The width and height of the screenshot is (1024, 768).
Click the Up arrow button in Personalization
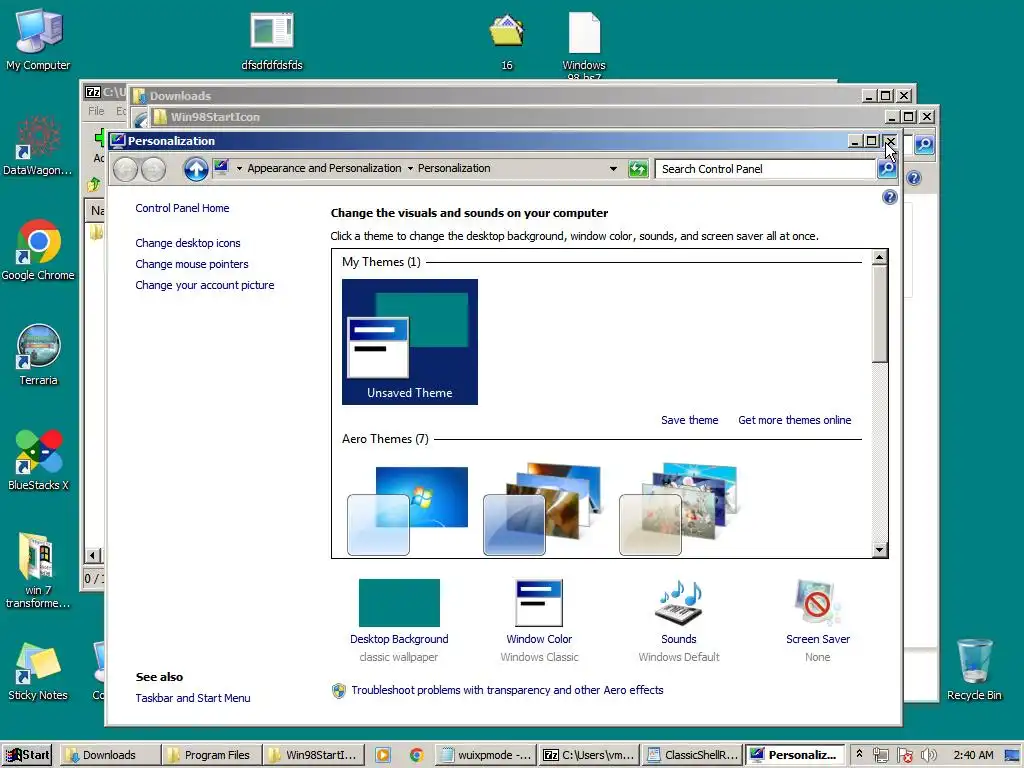tap(195, 169)
